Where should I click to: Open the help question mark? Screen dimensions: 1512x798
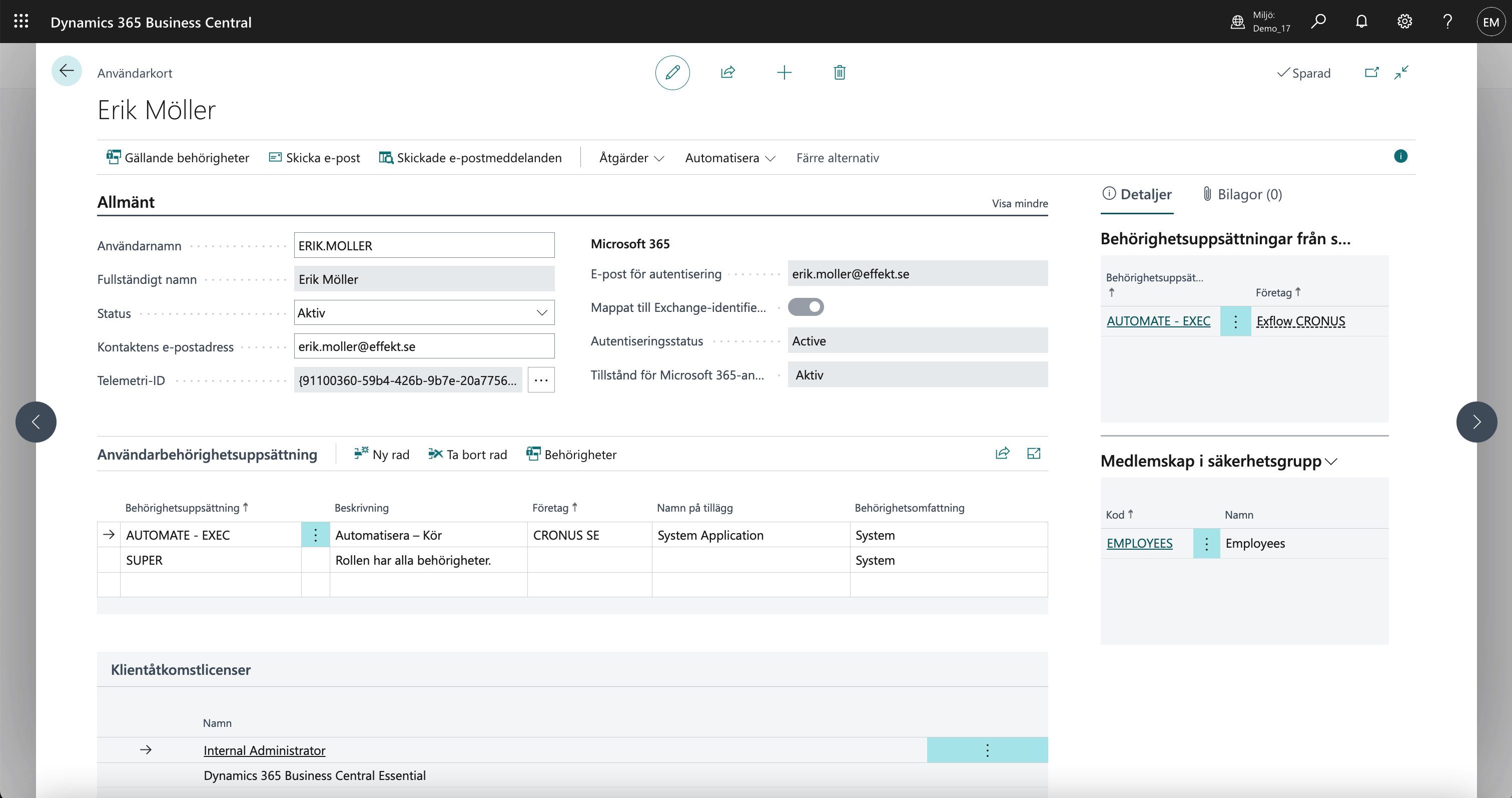click(x=1447, y=22)
